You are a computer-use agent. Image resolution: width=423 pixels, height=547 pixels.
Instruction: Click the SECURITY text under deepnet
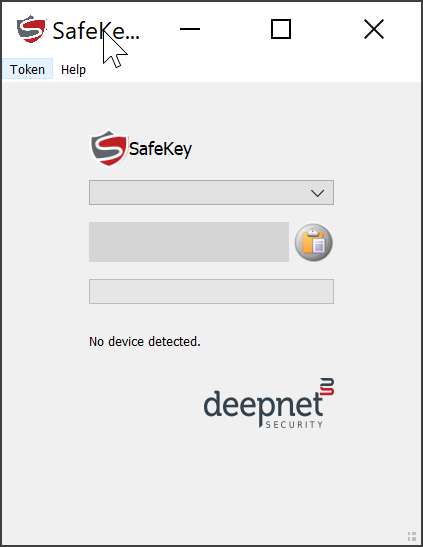point(294,424)
